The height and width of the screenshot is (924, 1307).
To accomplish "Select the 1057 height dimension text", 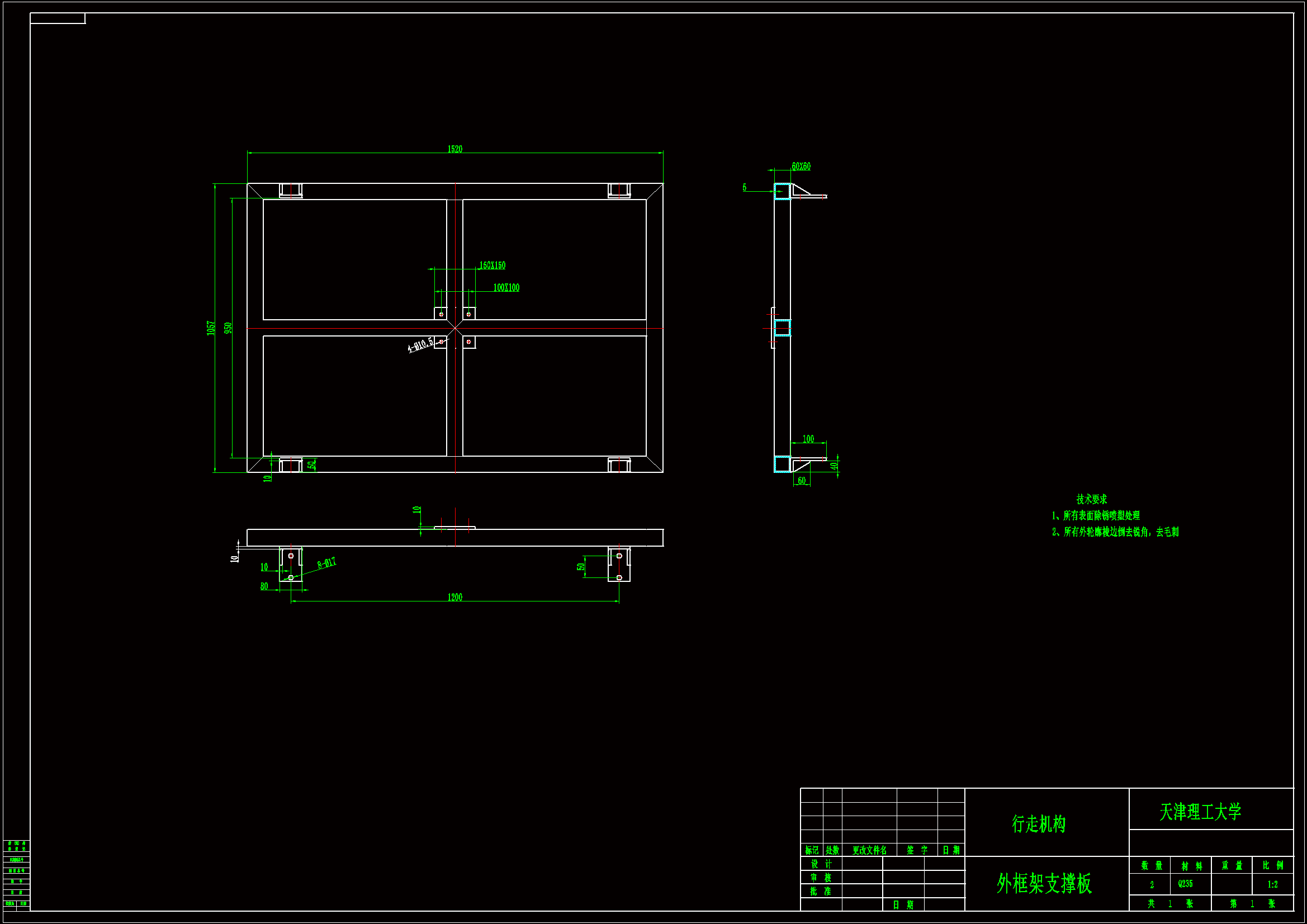I will tap(211, 328).
